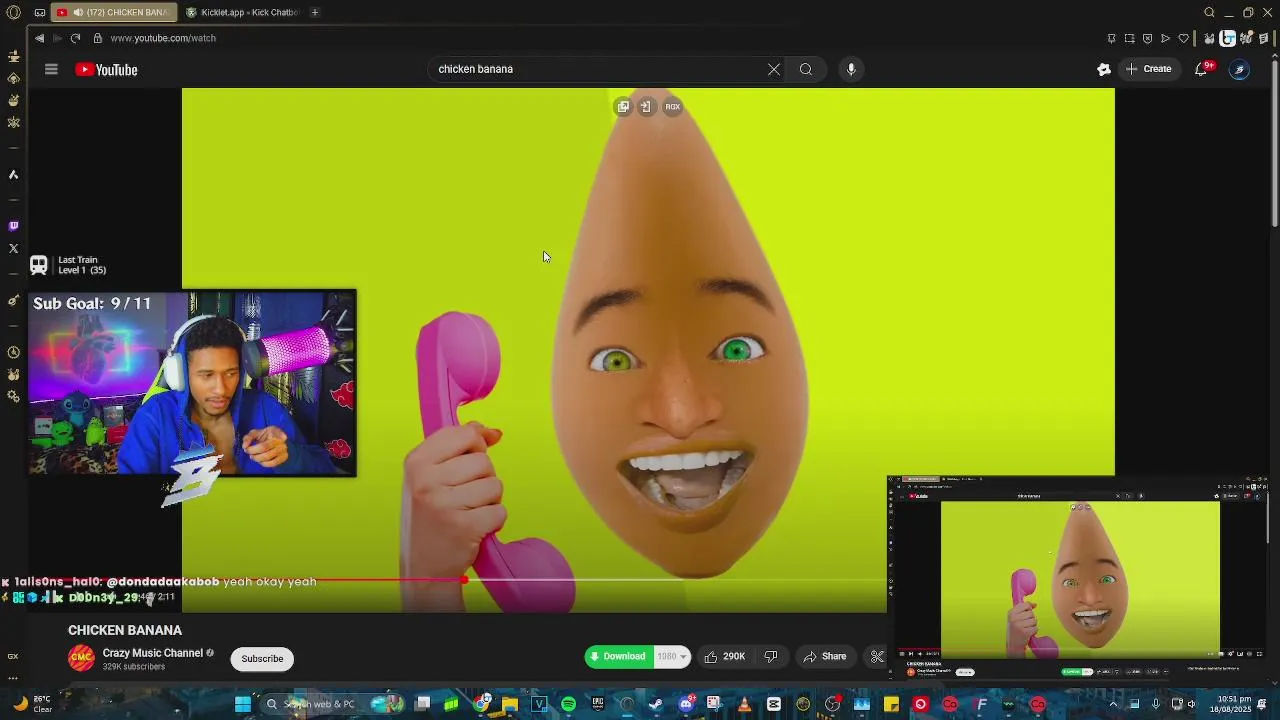Open the YouTube account avatar menu
Image resolution: width=1280 pixels, height=720 pixels.
pos(1239,69)
